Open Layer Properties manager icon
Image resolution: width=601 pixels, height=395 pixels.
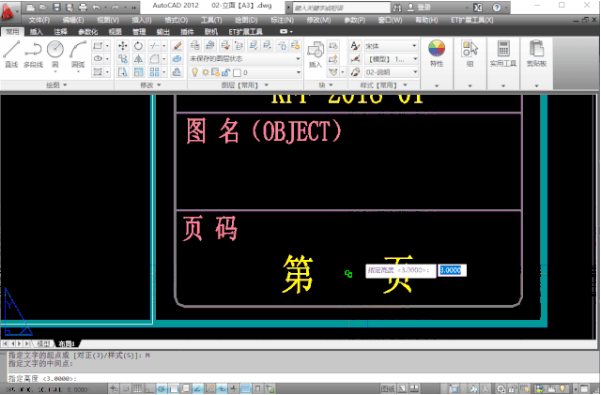195,46
